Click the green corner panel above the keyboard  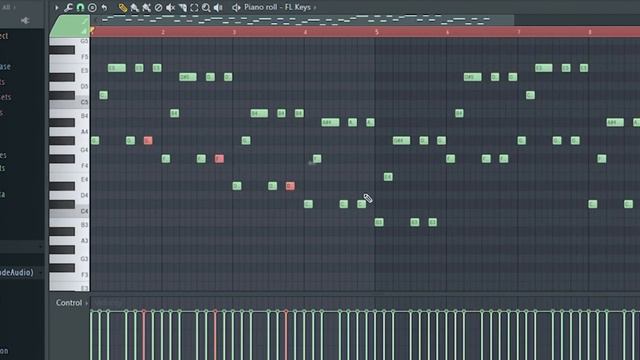[70, 26]
